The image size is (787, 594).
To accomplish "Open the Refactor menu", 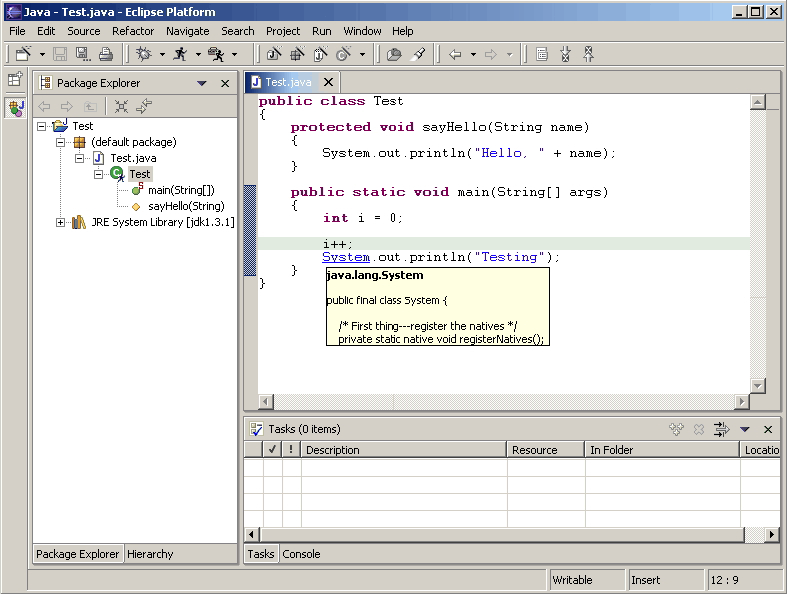I will coord(133,31).
